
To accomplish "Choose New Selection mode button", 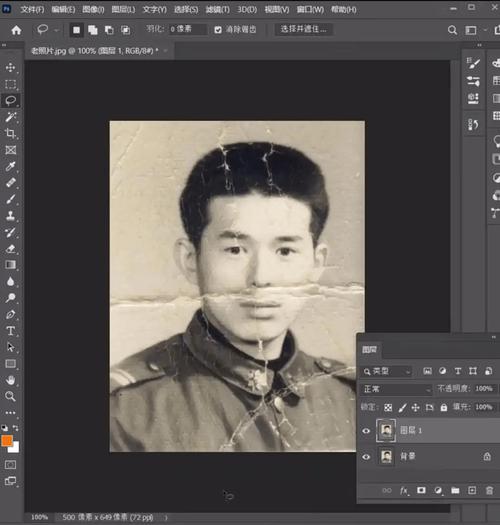I will [x=76, y=30].
